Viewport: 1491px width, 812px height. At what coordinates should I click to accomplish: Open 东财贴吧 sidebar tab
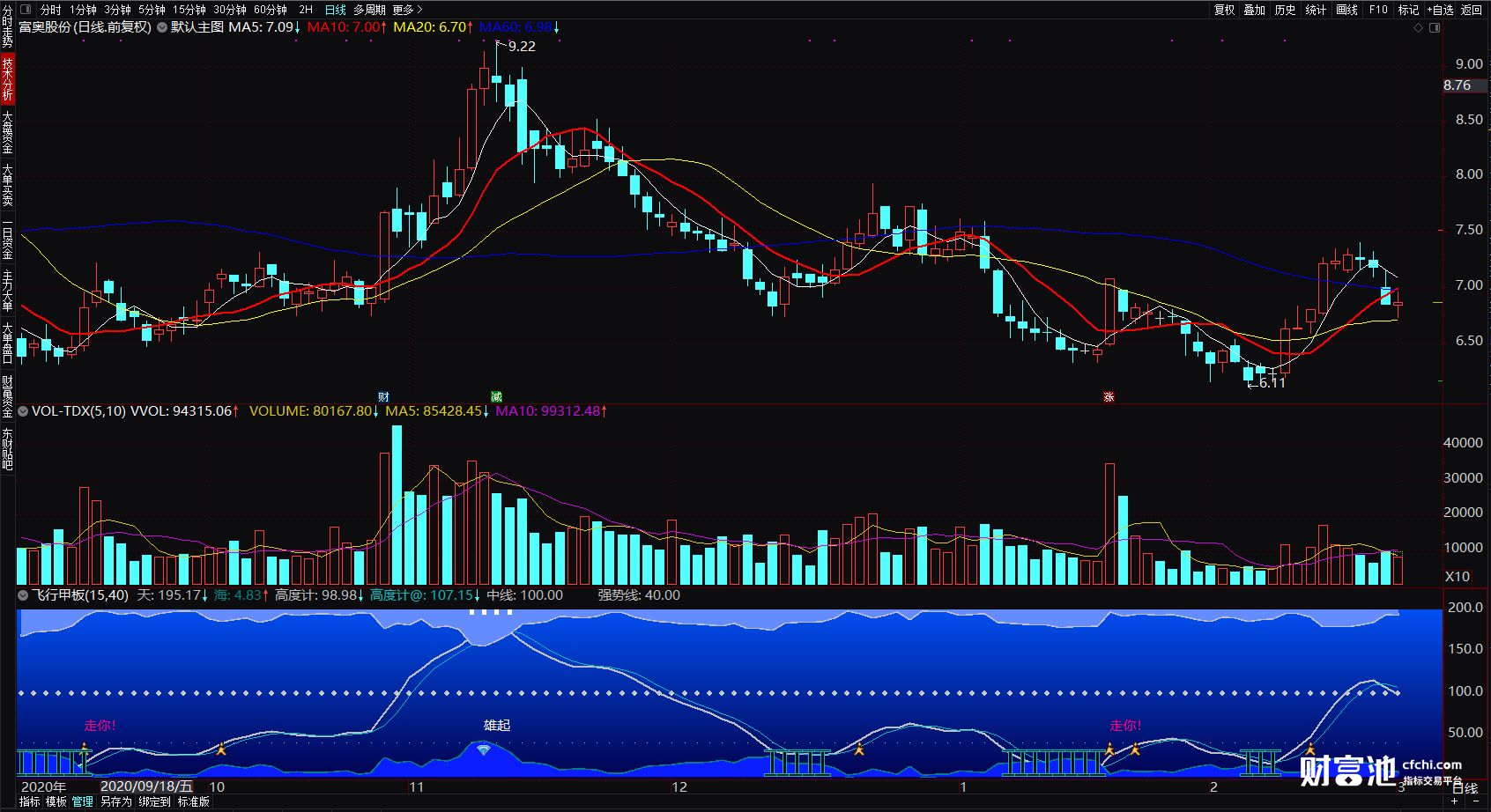point(7,449)
